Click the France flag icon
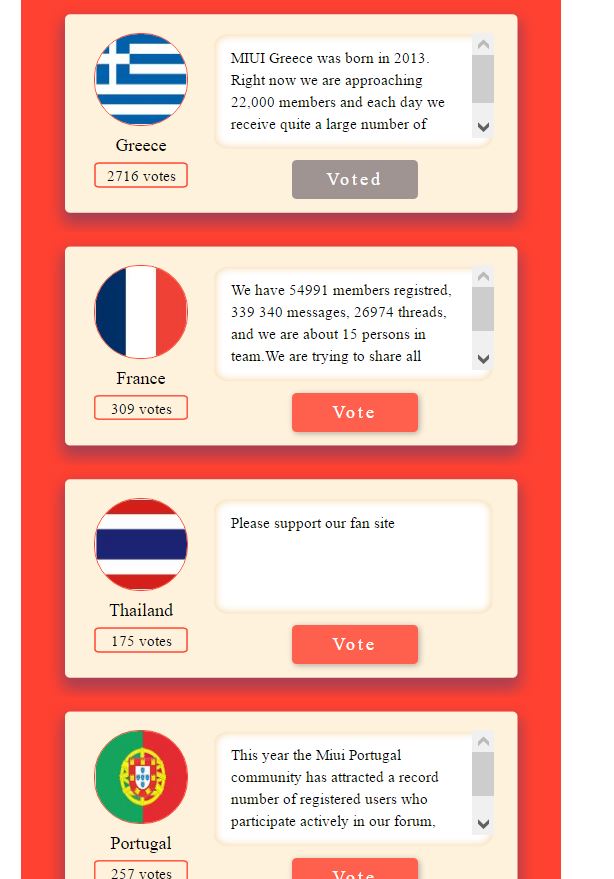Image resolution: width=614 pixels, height=879 pixels. (141, 312)
